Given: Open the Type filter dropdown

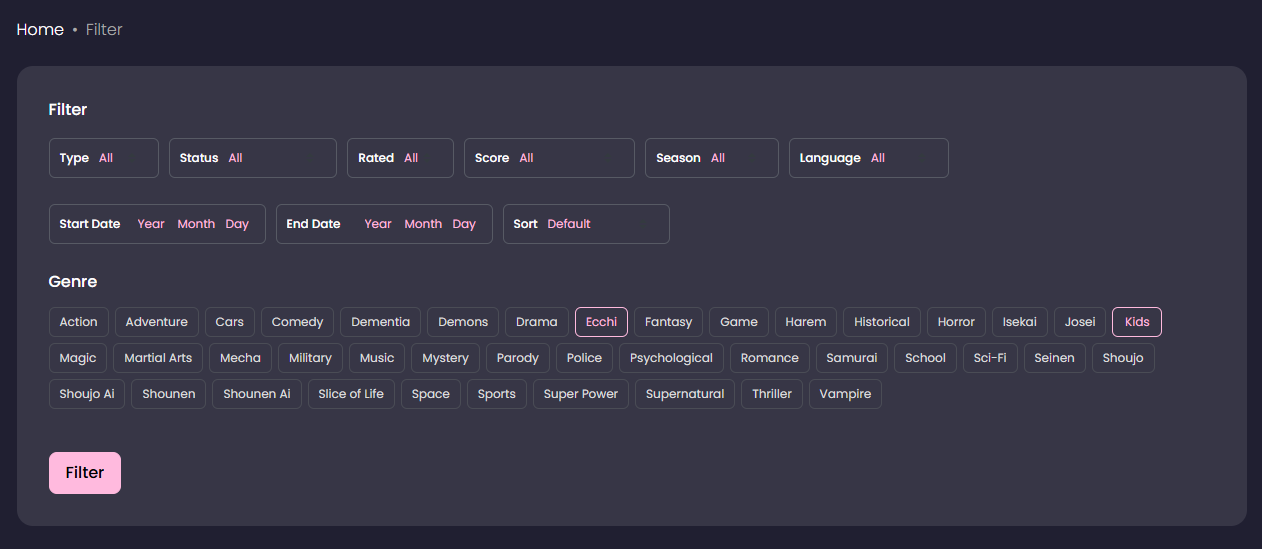Looking at the screenshot, I should coord(104,158).
